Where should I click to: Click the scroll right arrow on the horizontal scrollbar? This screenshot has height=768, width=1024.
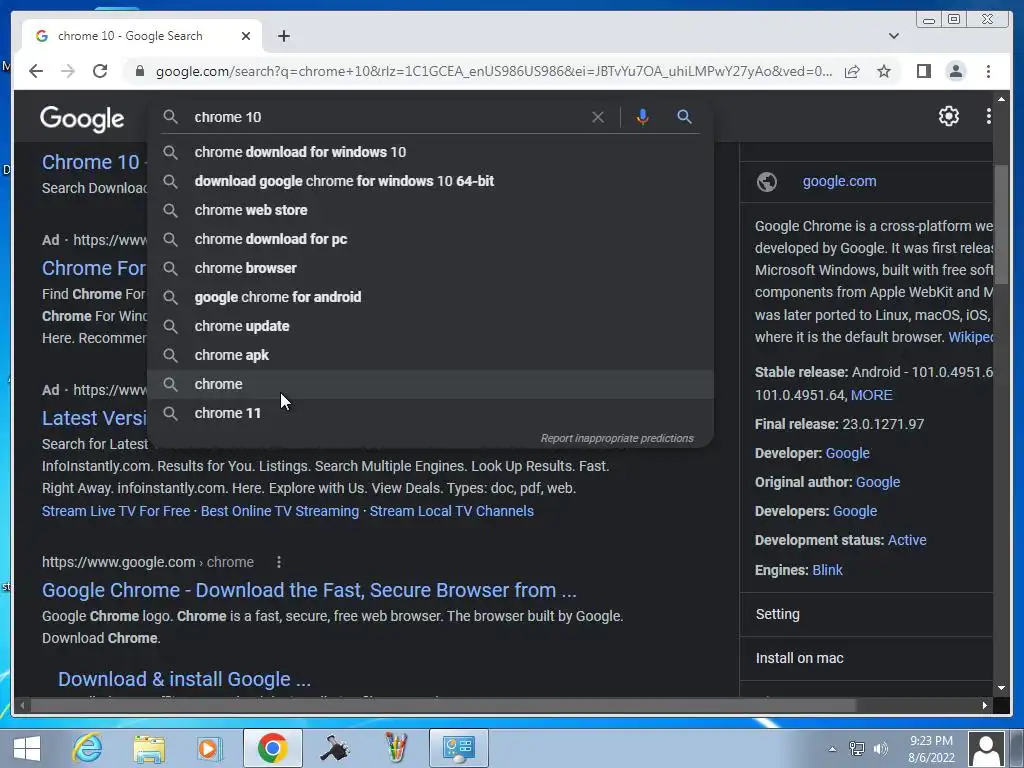tap(984, 705)
